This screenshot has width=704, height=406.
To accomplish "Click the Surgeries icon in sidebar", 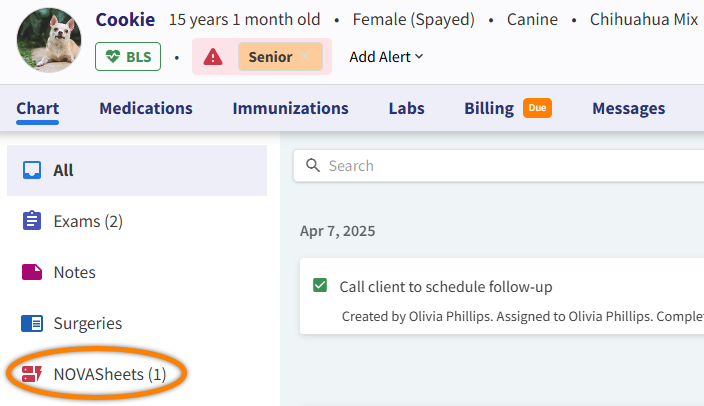I will (32, 323).
